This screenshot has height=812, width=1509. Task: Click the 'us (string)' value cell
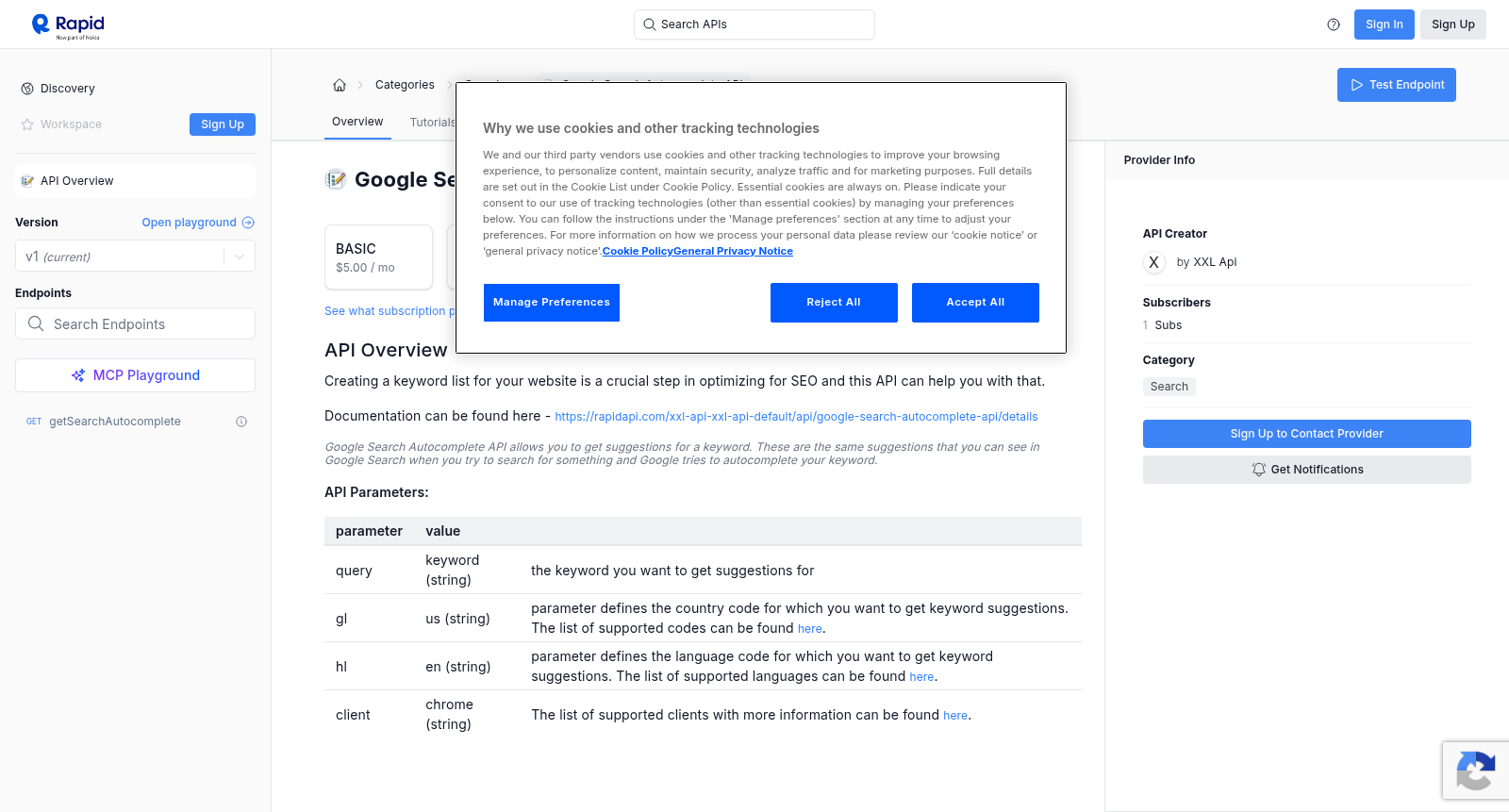tap(457, 619)
